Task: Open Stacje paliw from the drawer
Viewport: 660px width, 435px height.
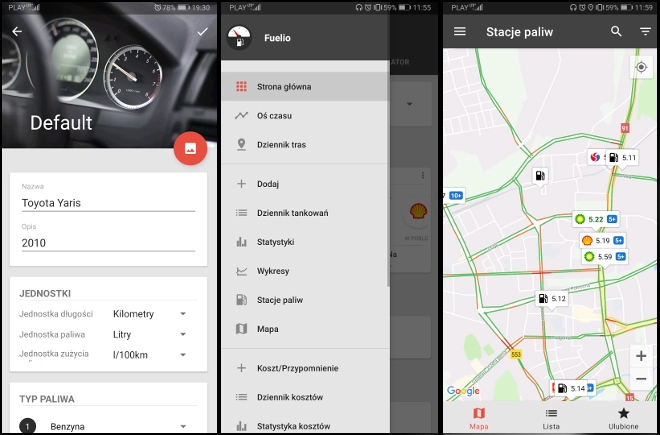Action: [305, 300]
